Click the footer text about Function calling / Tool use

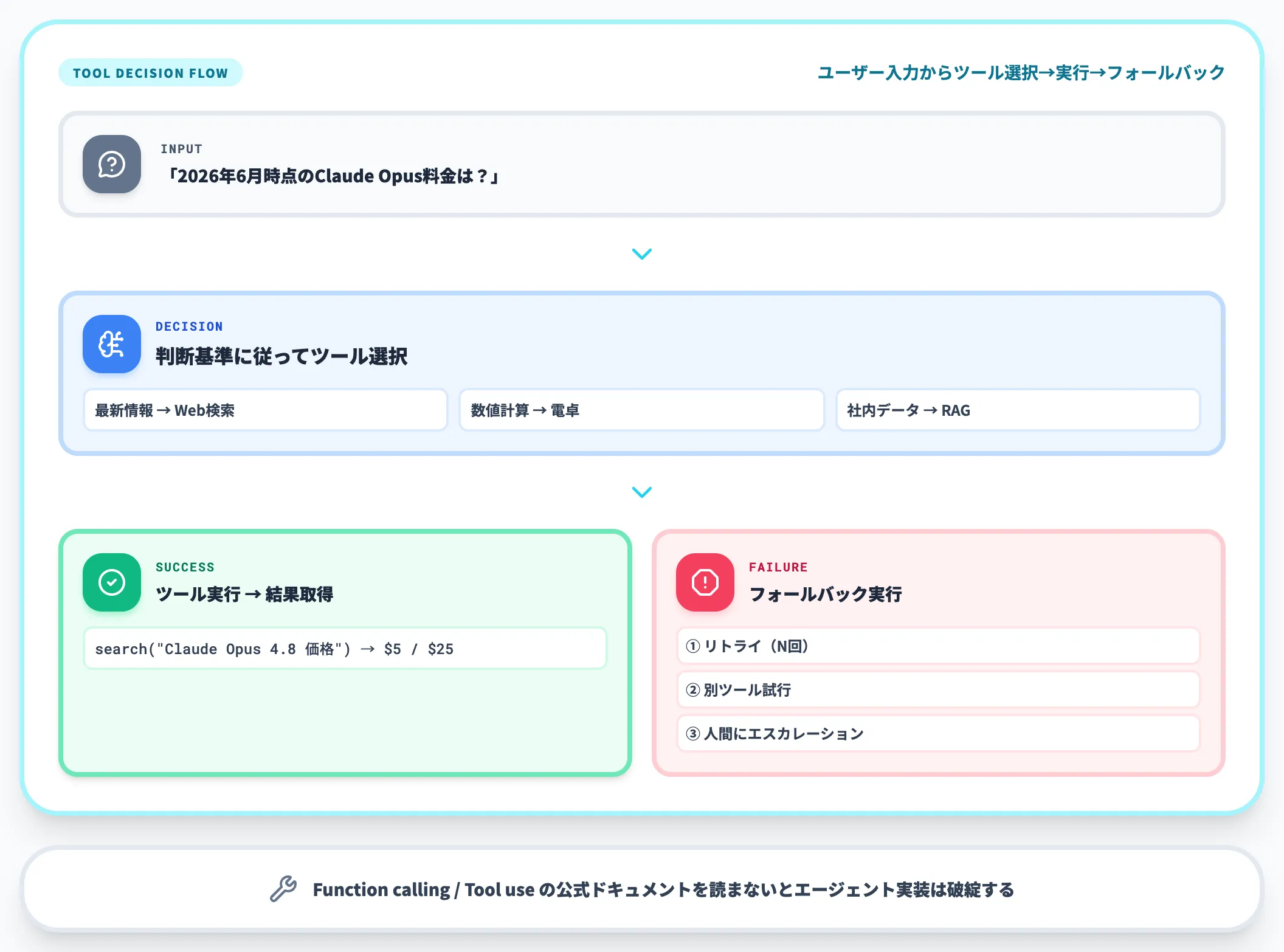663,889
